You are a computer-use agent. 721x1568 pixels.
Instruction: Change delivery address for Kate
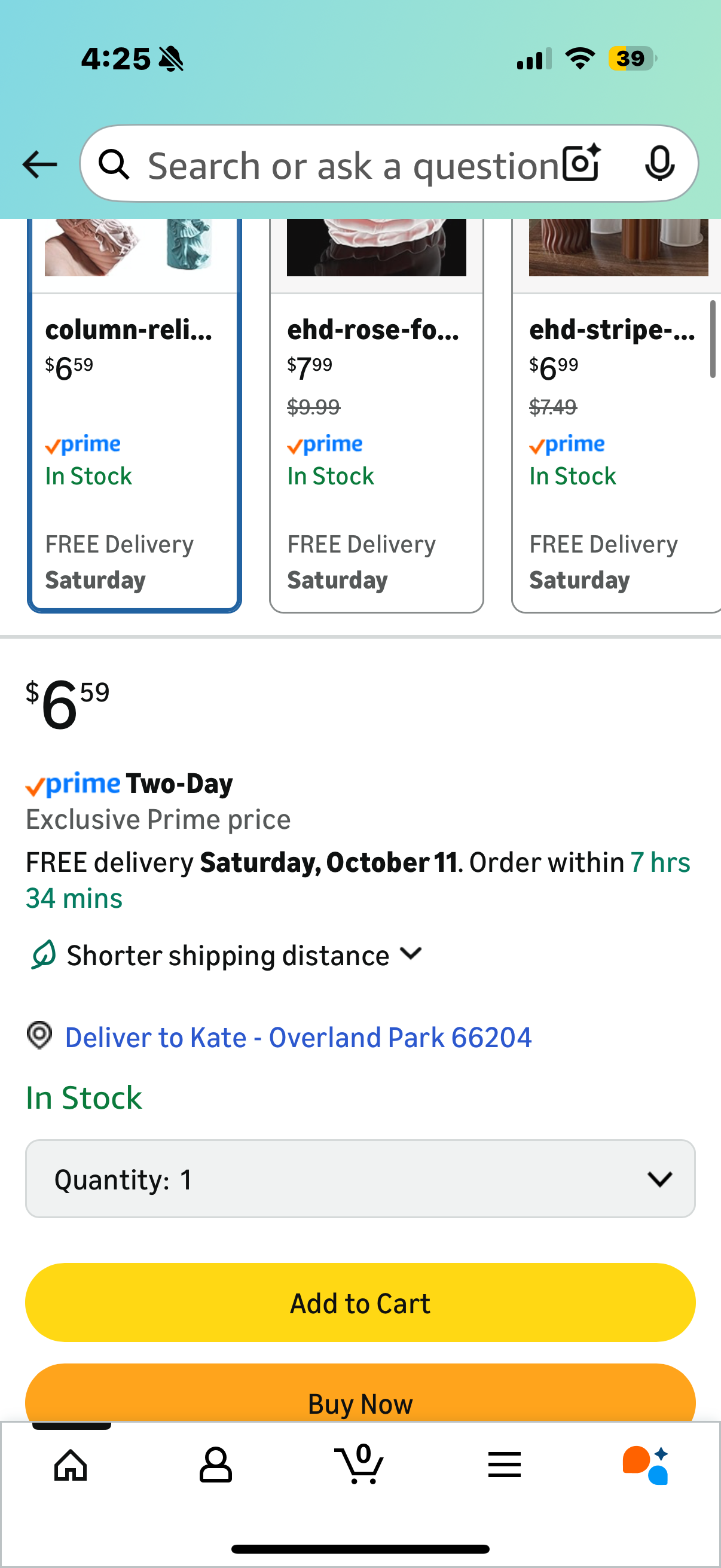point(298,1037)
